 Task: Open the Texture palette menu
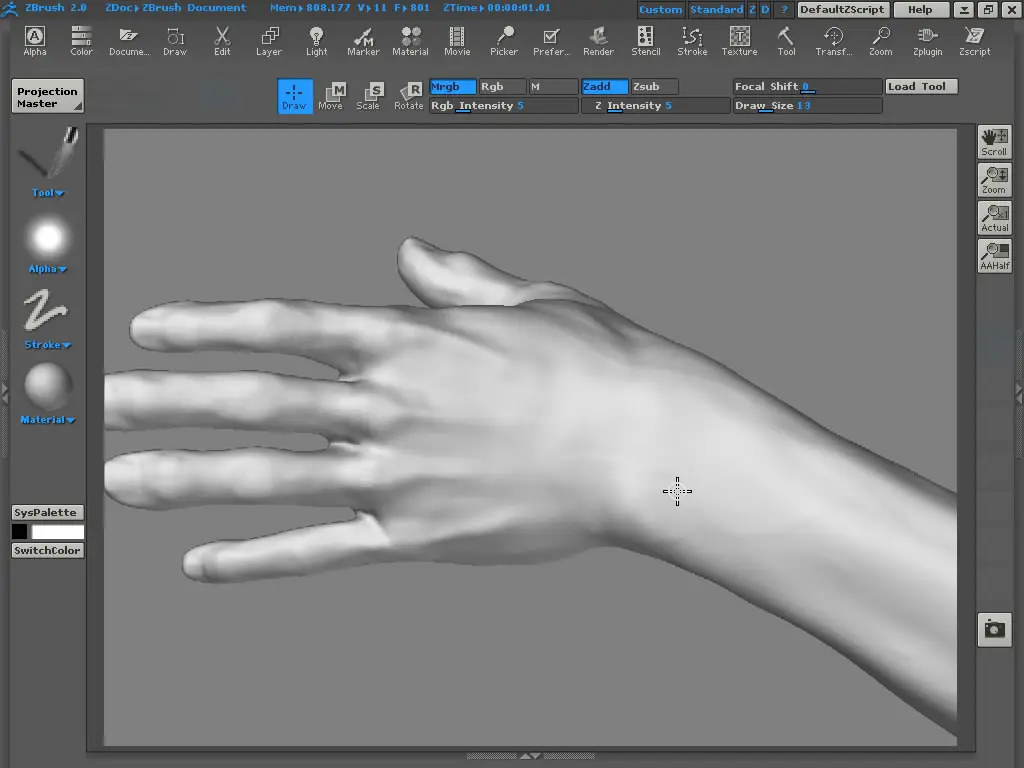pyautogui.click(x=739, y=41)
